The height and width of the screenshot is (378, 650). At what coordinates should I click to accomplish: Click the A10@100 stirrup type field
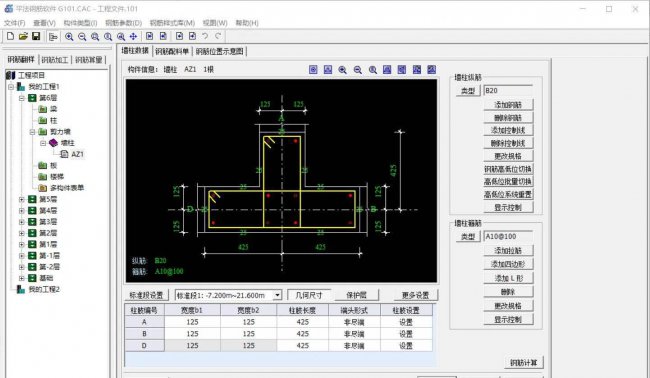tap(508, 236)
